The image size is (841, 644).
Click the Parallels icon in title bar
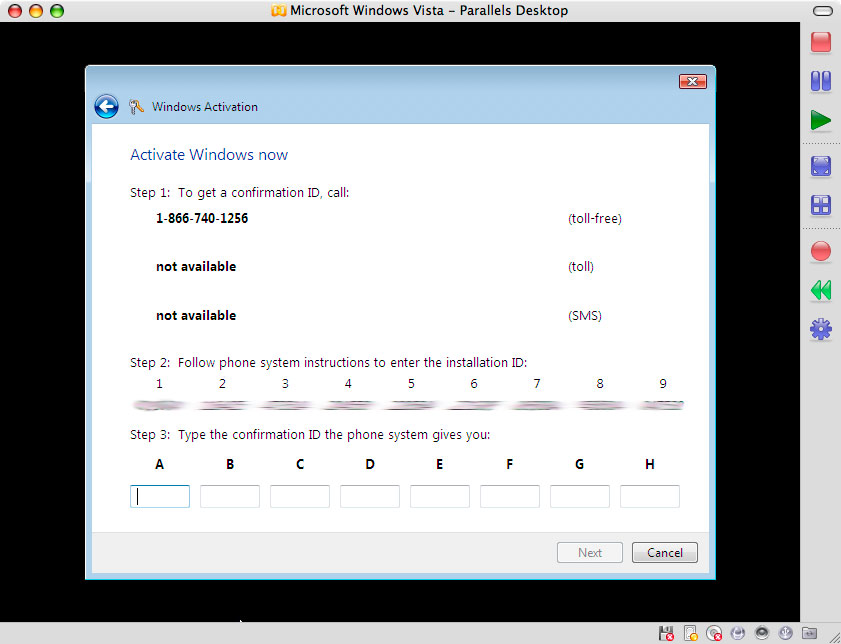[279, 11]
